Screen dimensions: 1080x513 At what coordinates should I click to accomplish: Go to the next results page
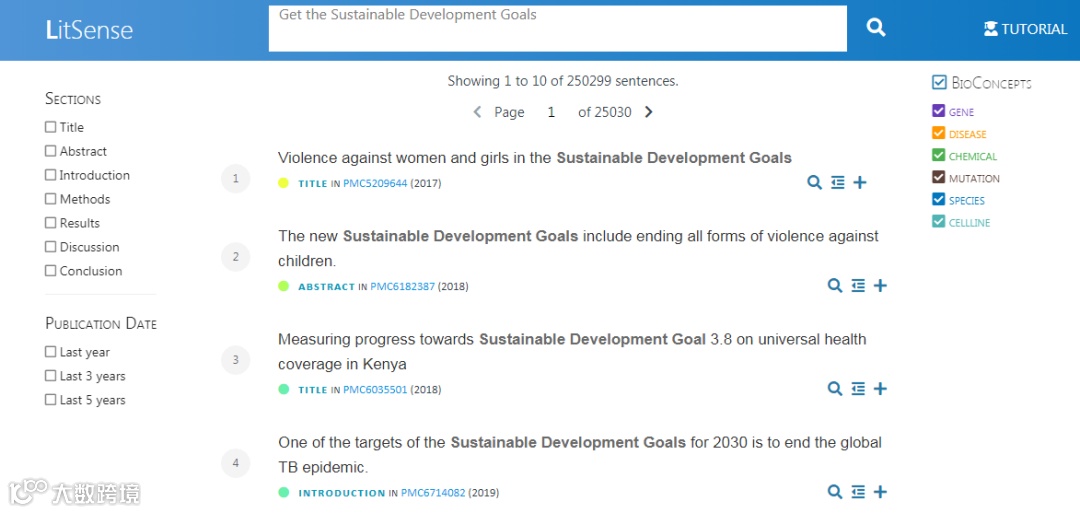pyautogui.click(x=649, y=112)
